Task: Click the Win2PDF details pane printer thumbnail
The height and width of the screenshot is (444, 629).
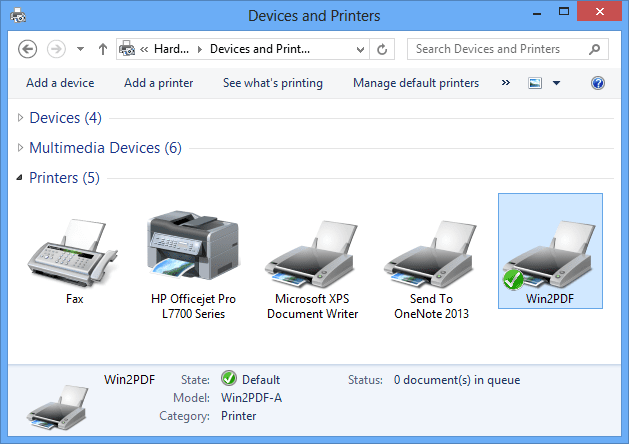Action: (x=57, y=407)
